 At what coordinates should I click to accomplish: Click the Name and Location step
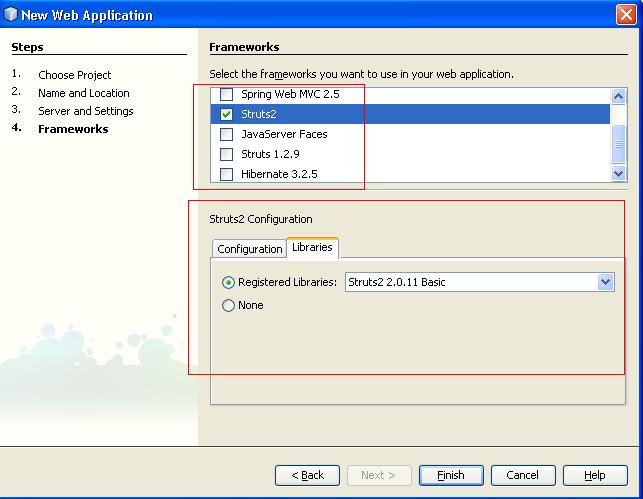[x=84, y=93]
